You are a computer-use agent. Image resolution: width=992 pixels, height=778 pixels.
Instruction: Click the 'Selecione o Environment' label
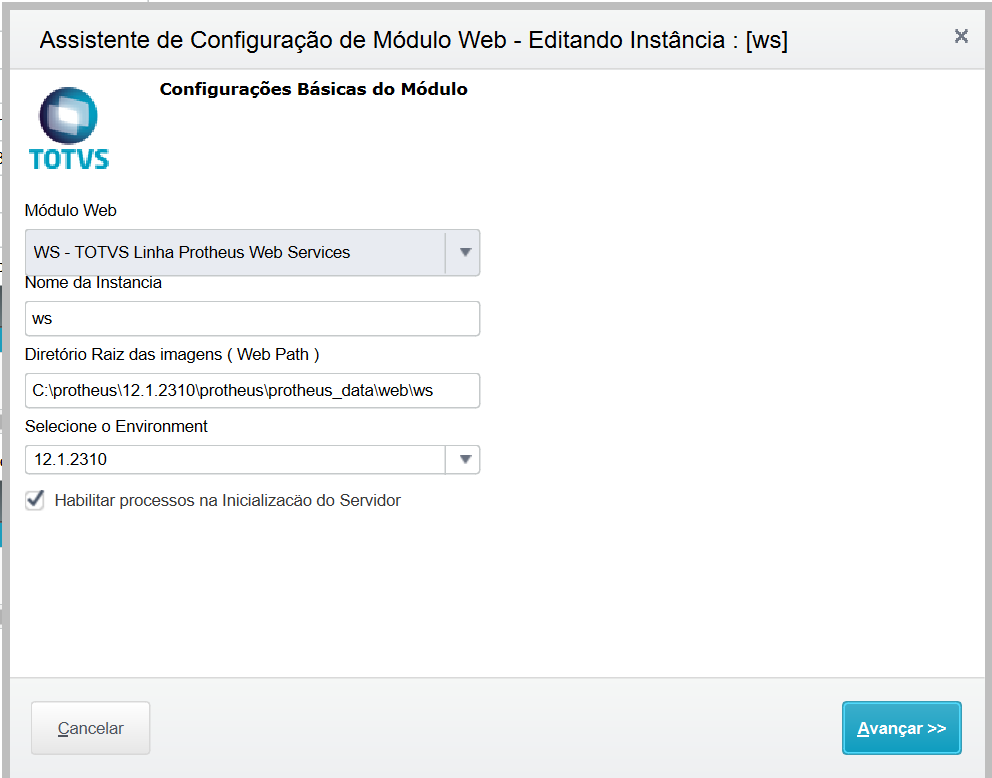pos(116,426)
